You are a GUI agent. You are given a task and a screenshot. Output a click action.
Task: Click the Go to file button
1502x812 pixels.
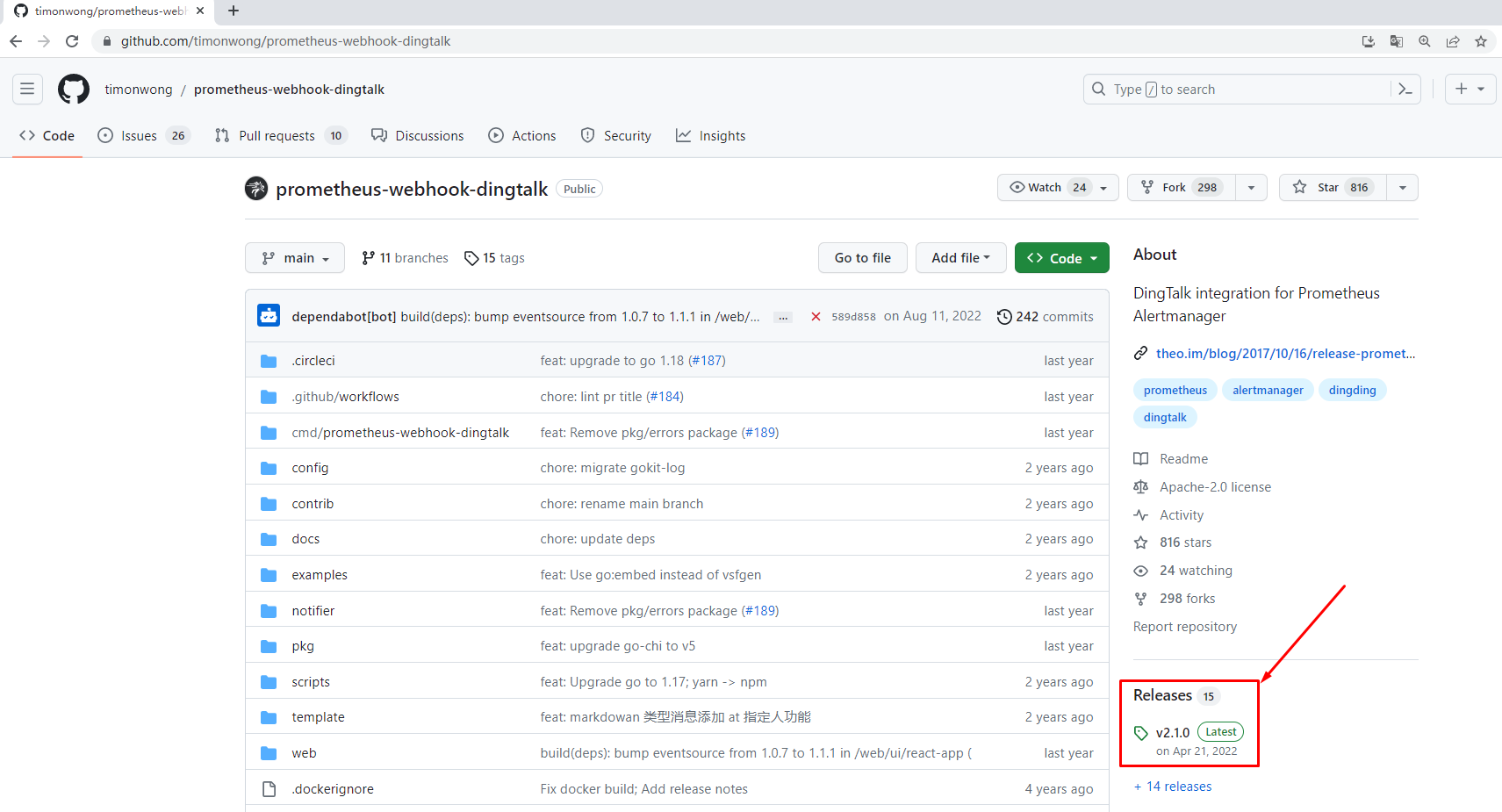pyautogui.click(x=863, y=258)
